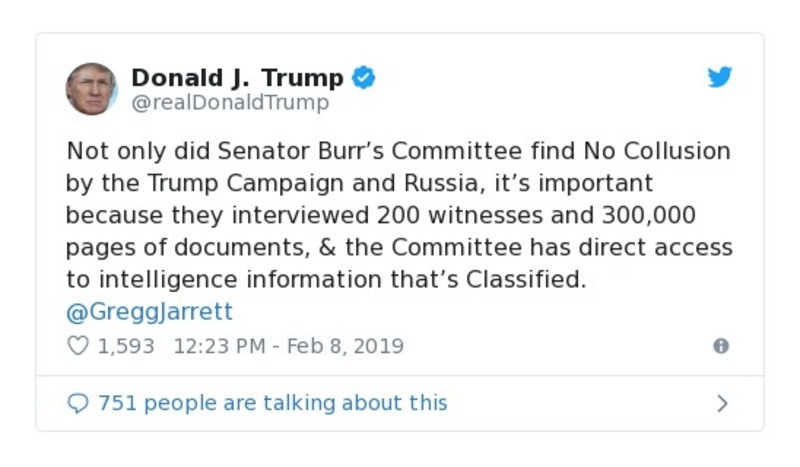
Task: Click the "Feb 8, 2019" date text
Action: [345, 346]
